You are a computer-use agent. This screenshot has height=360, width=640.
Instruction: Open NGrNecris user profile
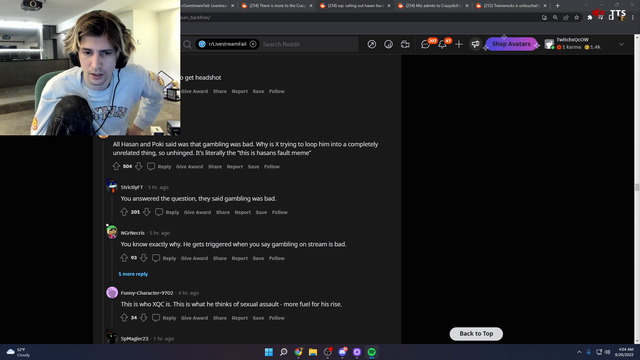132,233
